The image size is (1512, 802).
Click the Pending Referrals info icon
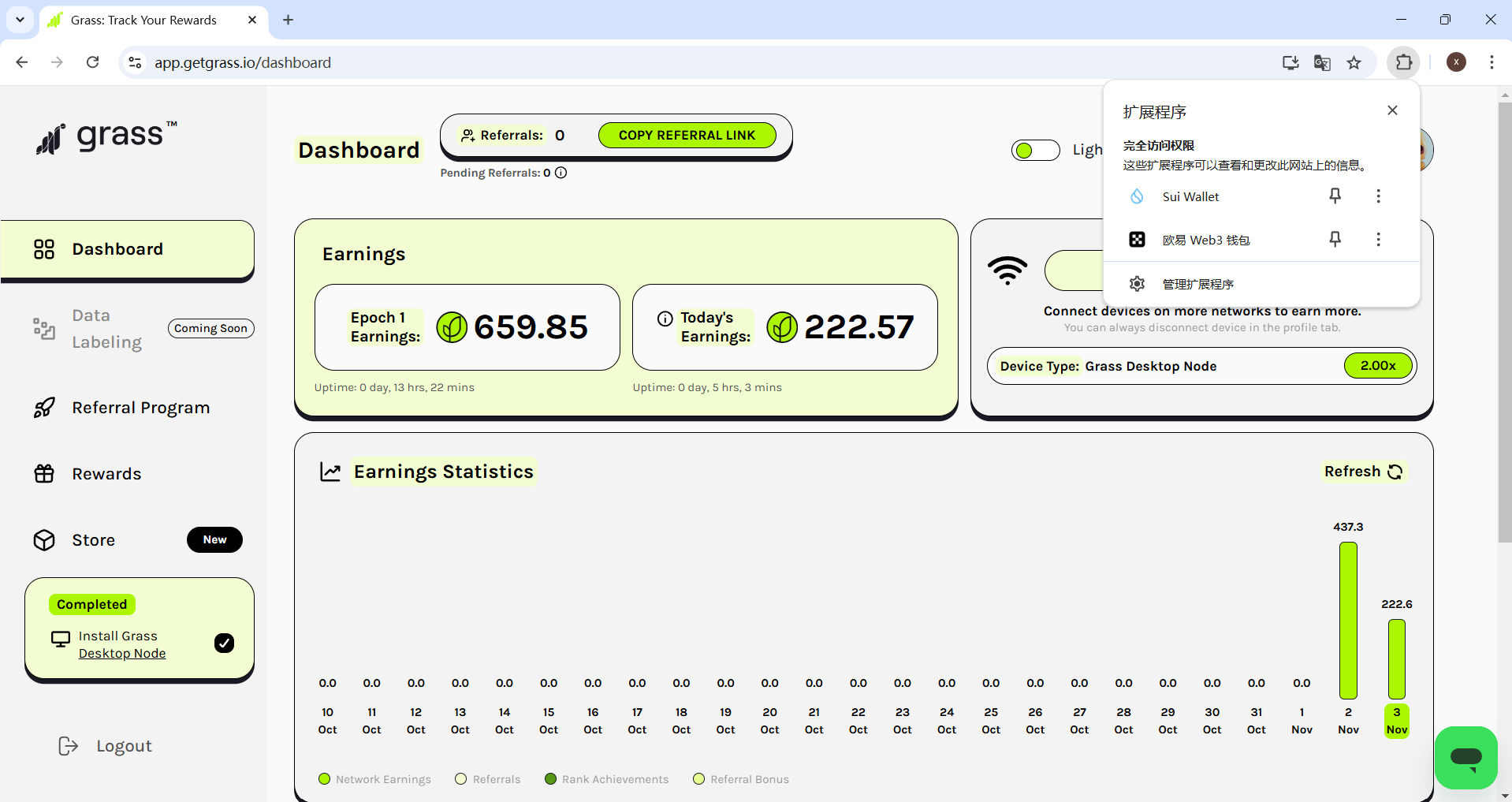(x=561, y=173)
